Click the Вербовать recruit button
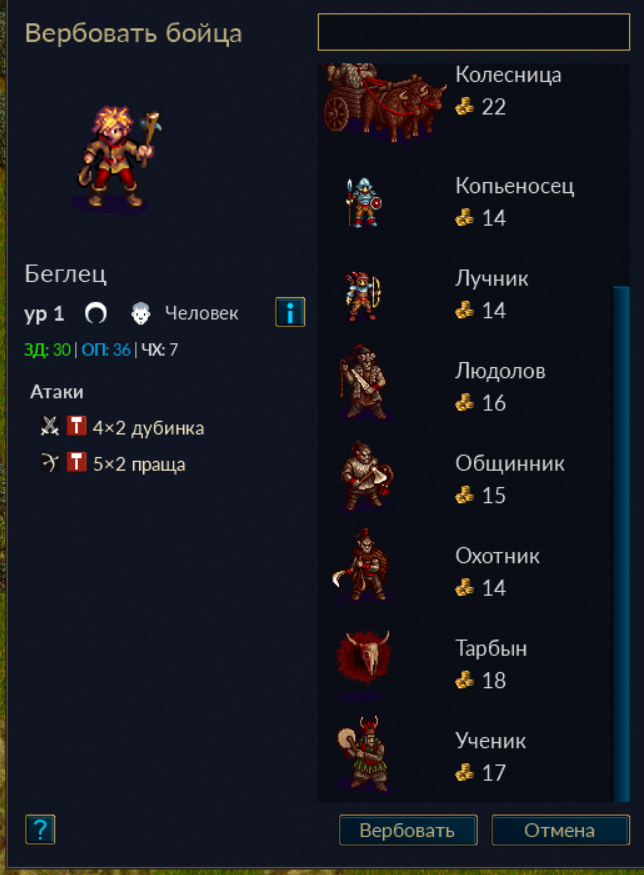This screenshot has width=644, height=875. click(408, 830)
